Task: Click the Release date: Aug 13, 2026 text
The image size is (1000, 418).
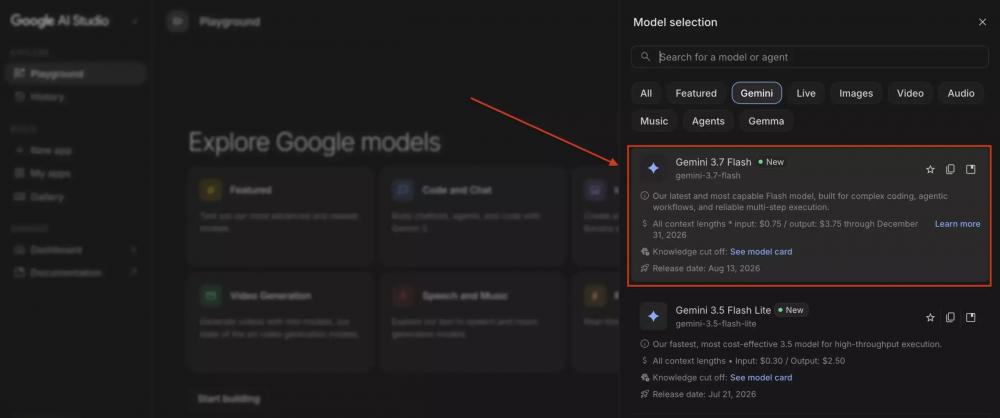Action: tap(706, 268)
